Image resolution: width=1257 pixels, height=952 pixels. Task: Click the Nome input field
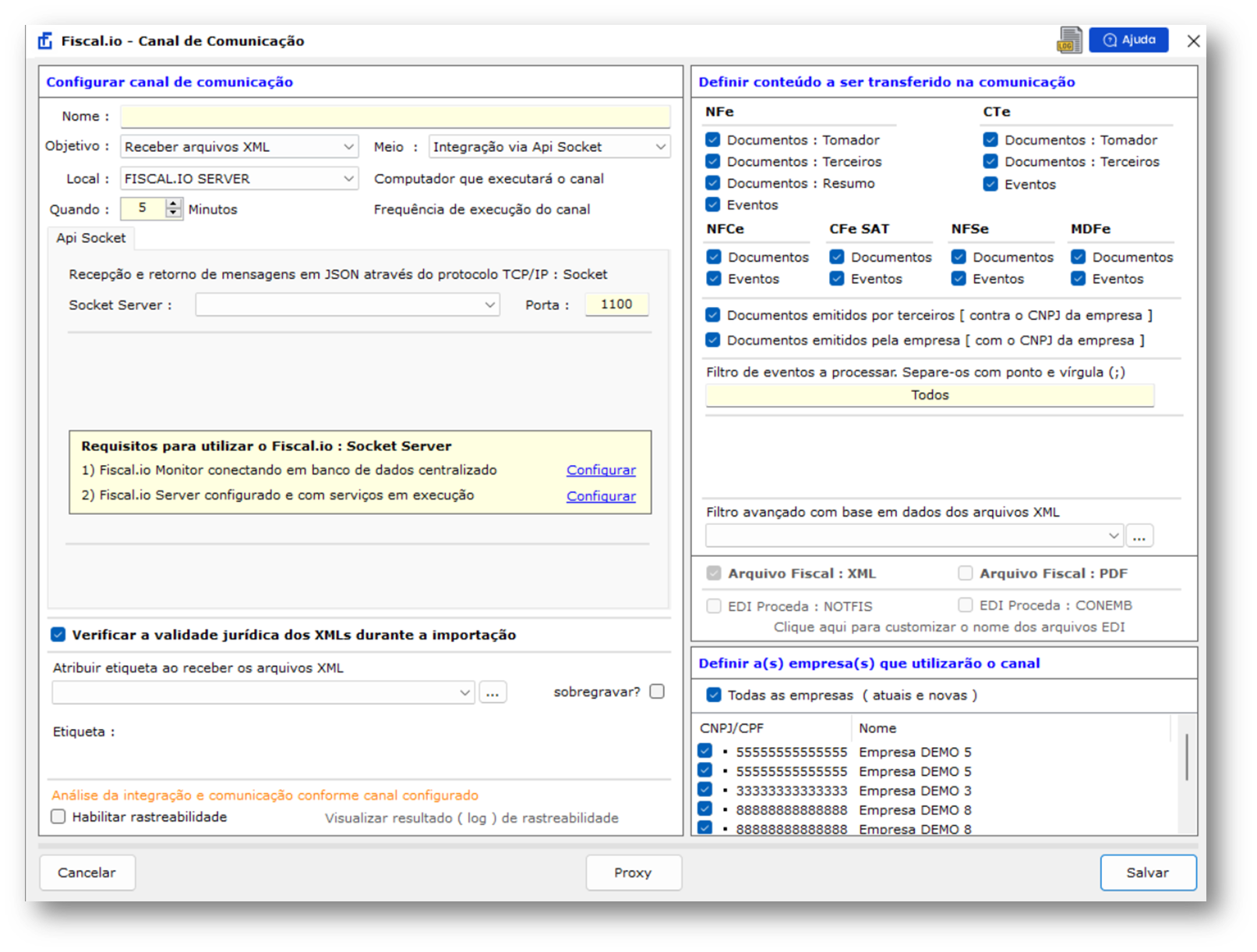tap(395, 116)
